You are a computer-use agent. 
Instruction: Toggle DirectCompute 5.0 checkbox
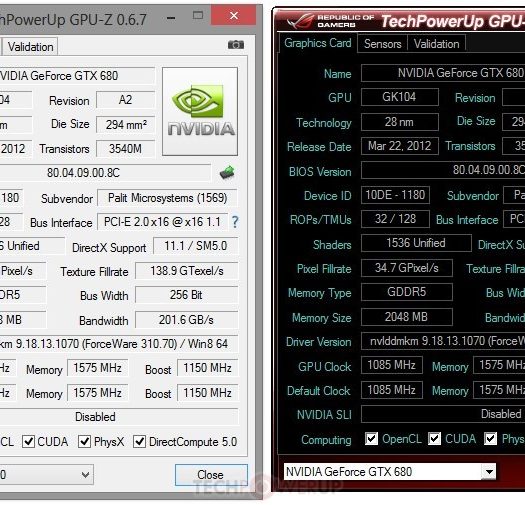(139, 441)
